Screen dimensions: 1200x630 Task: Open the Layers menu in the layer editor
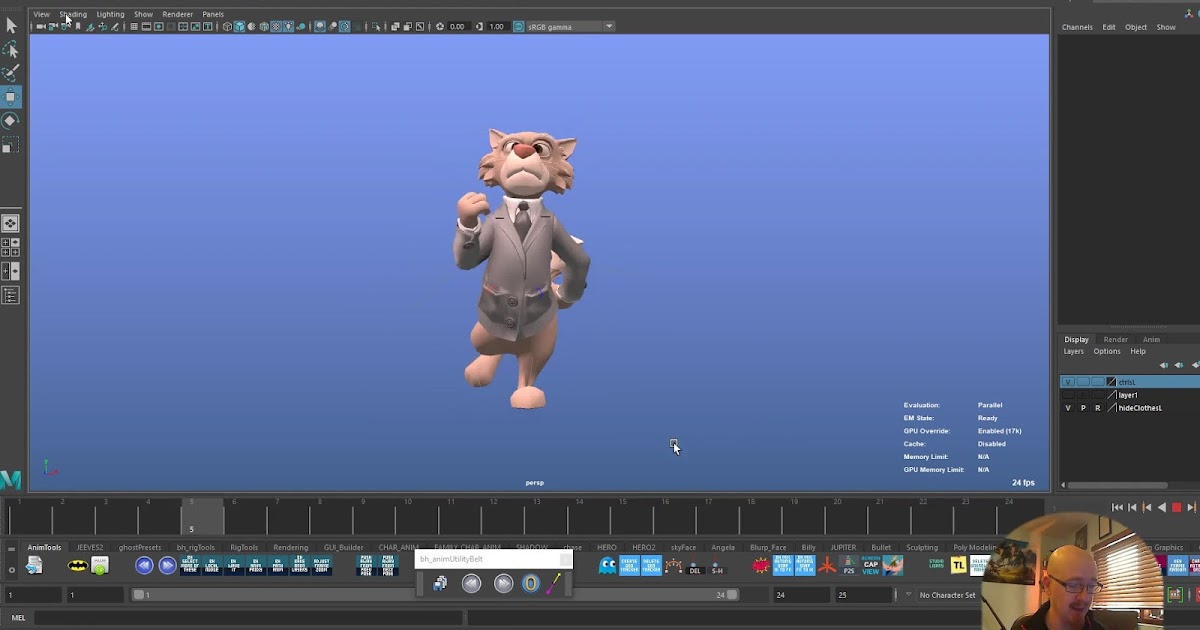(1074, 351)
